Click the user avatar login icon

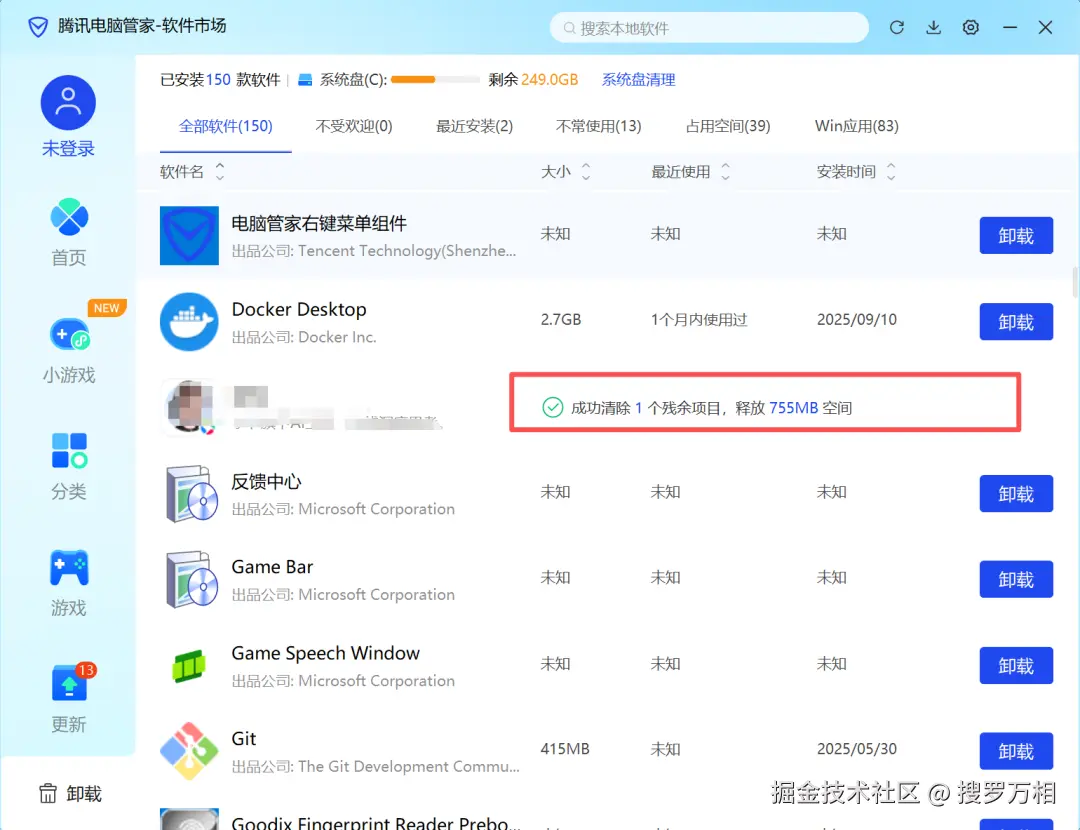click(x=68, y=103)
